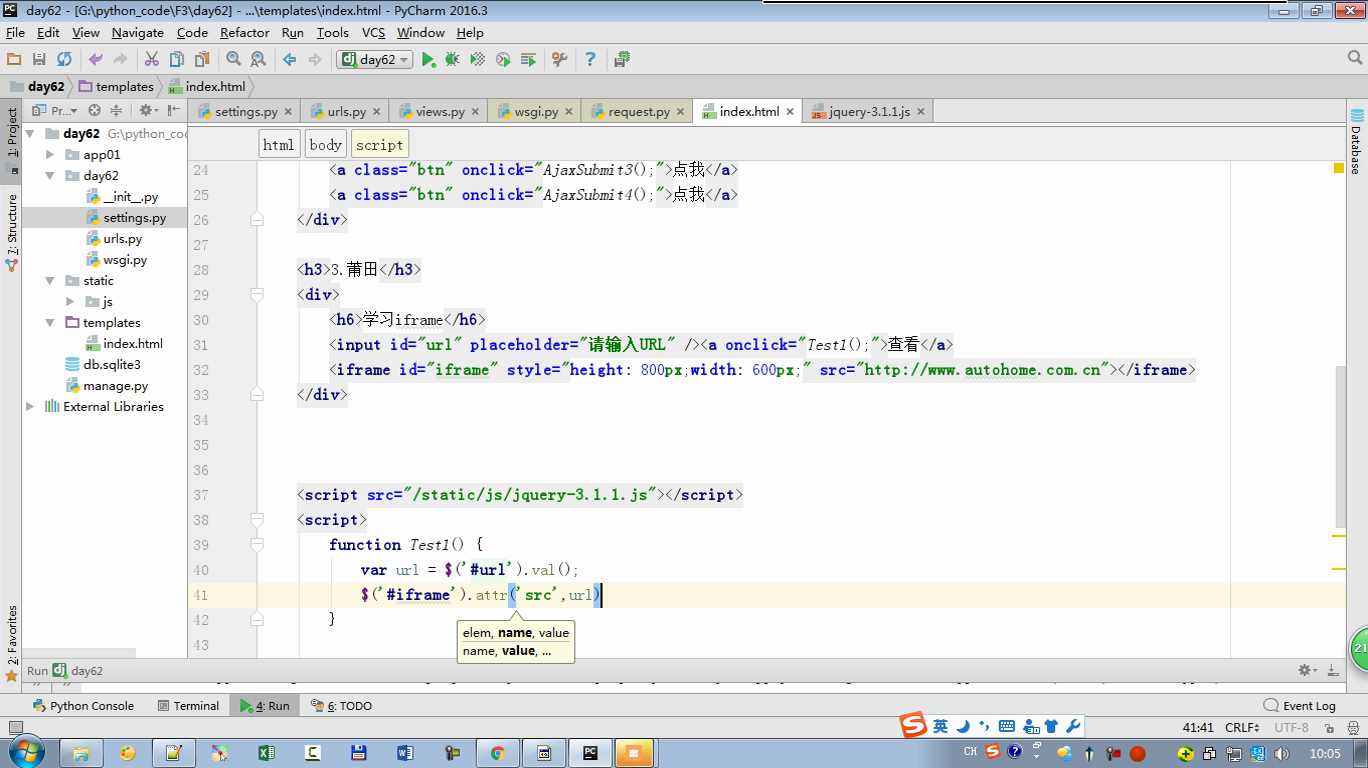Close the urls.py tab
The image size is (1368, 768).
pos(375,112)
